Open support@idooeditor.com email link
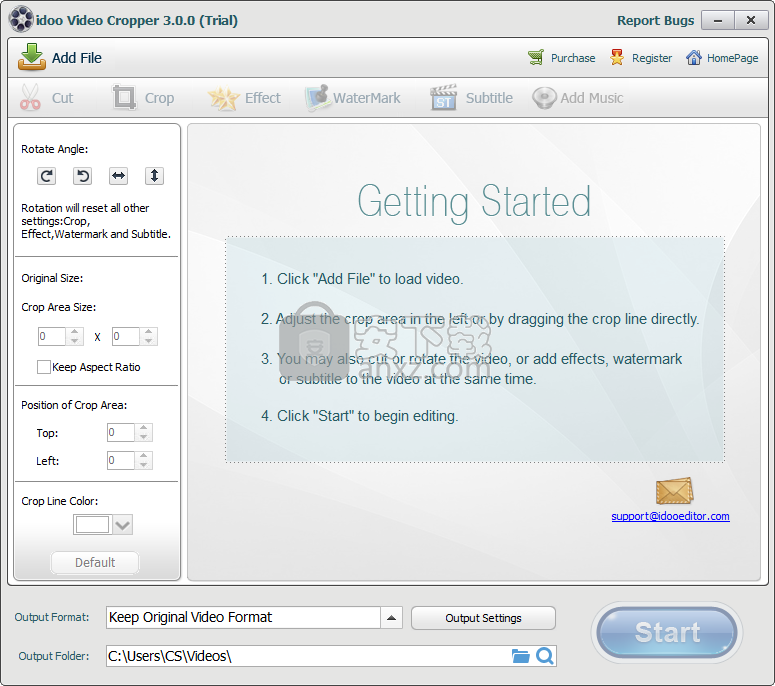775x686 pixels. (670, 516)
